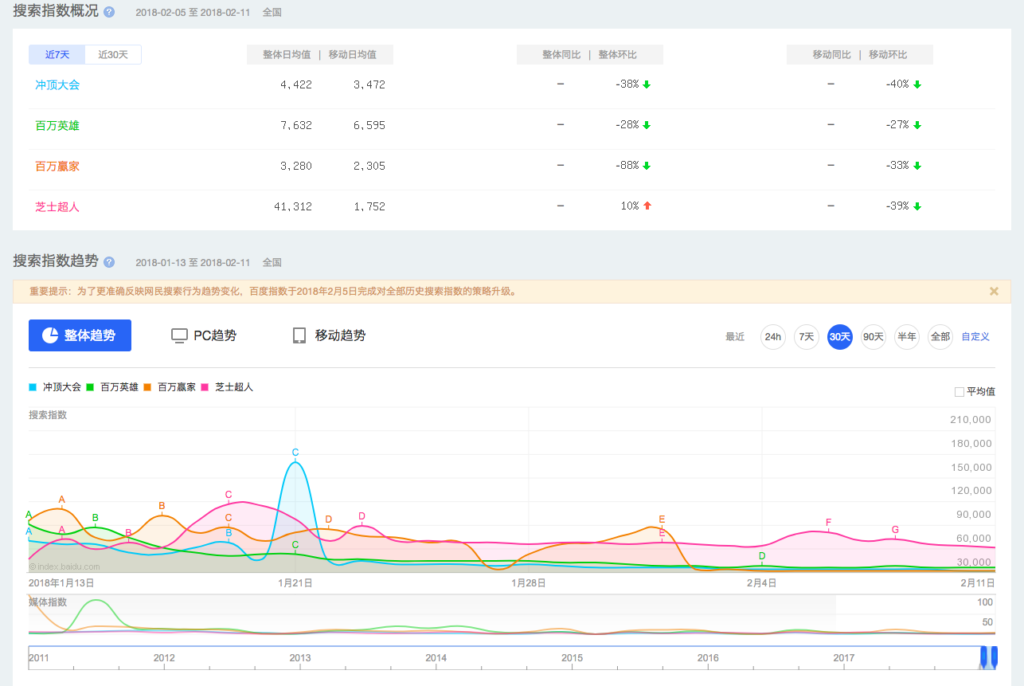Viewport: 1024px width, 686px height.
Task: Click the 移动趋势 tablet icon
Action: tap(299, 335)
